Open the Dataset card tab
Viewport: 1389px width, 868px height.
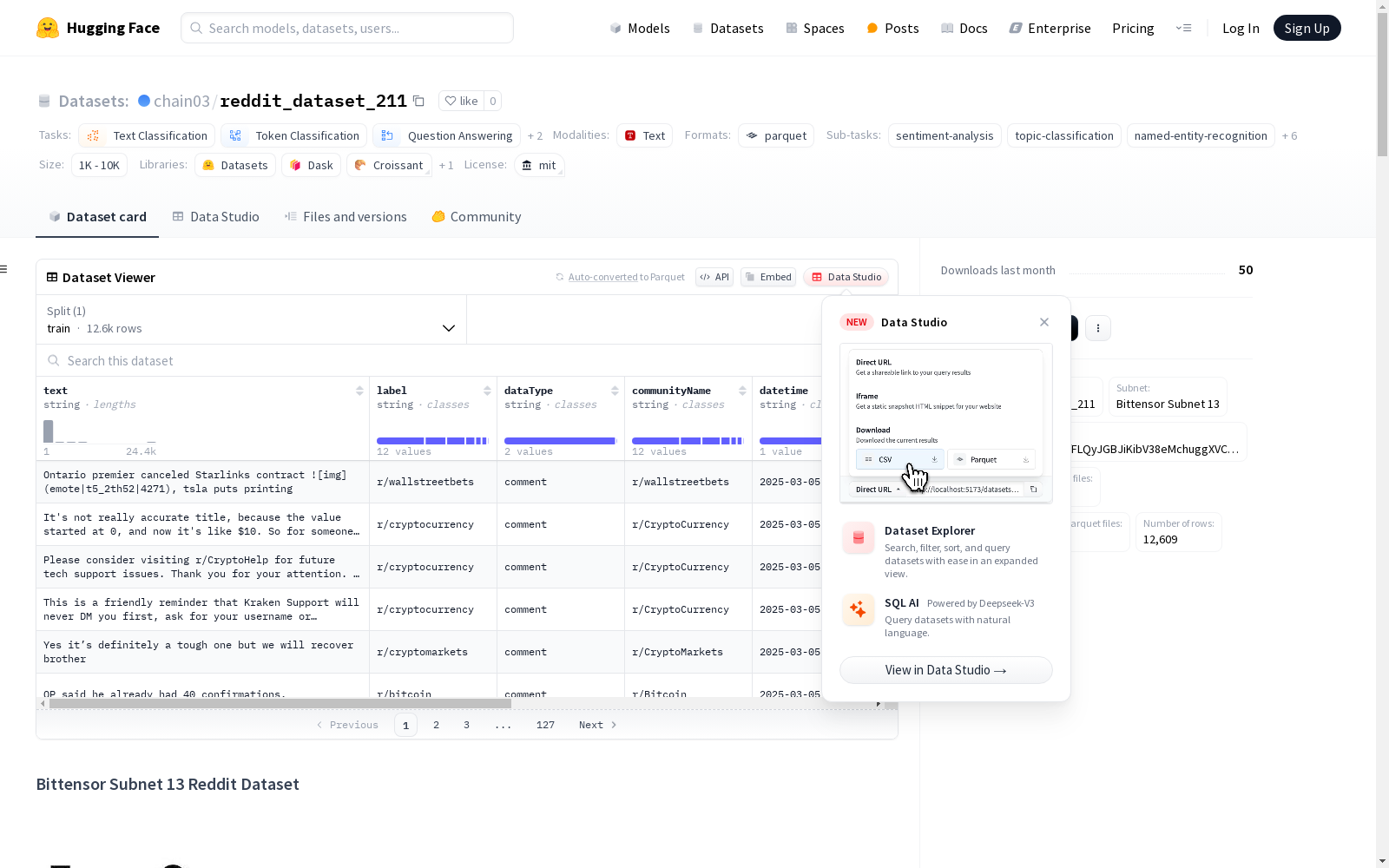pyautogui.click(x=97, y=217)
